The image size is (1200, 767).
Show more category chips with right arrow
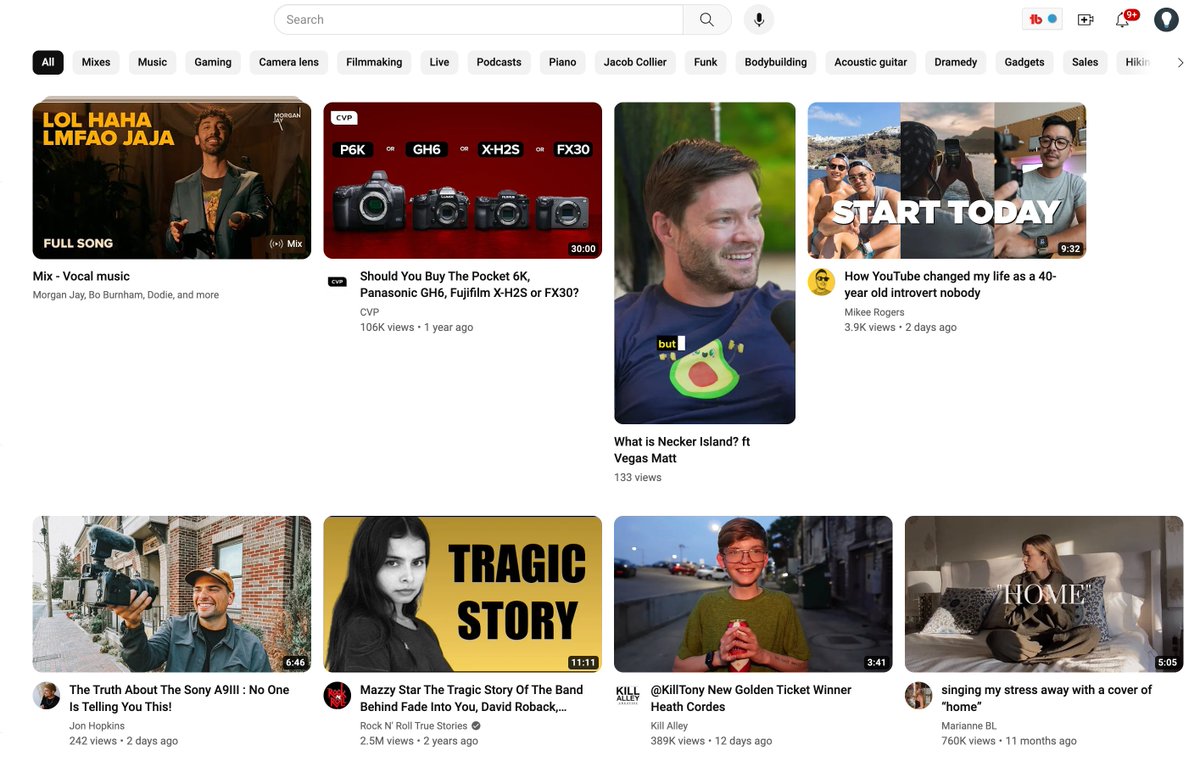click(1180, 62)
